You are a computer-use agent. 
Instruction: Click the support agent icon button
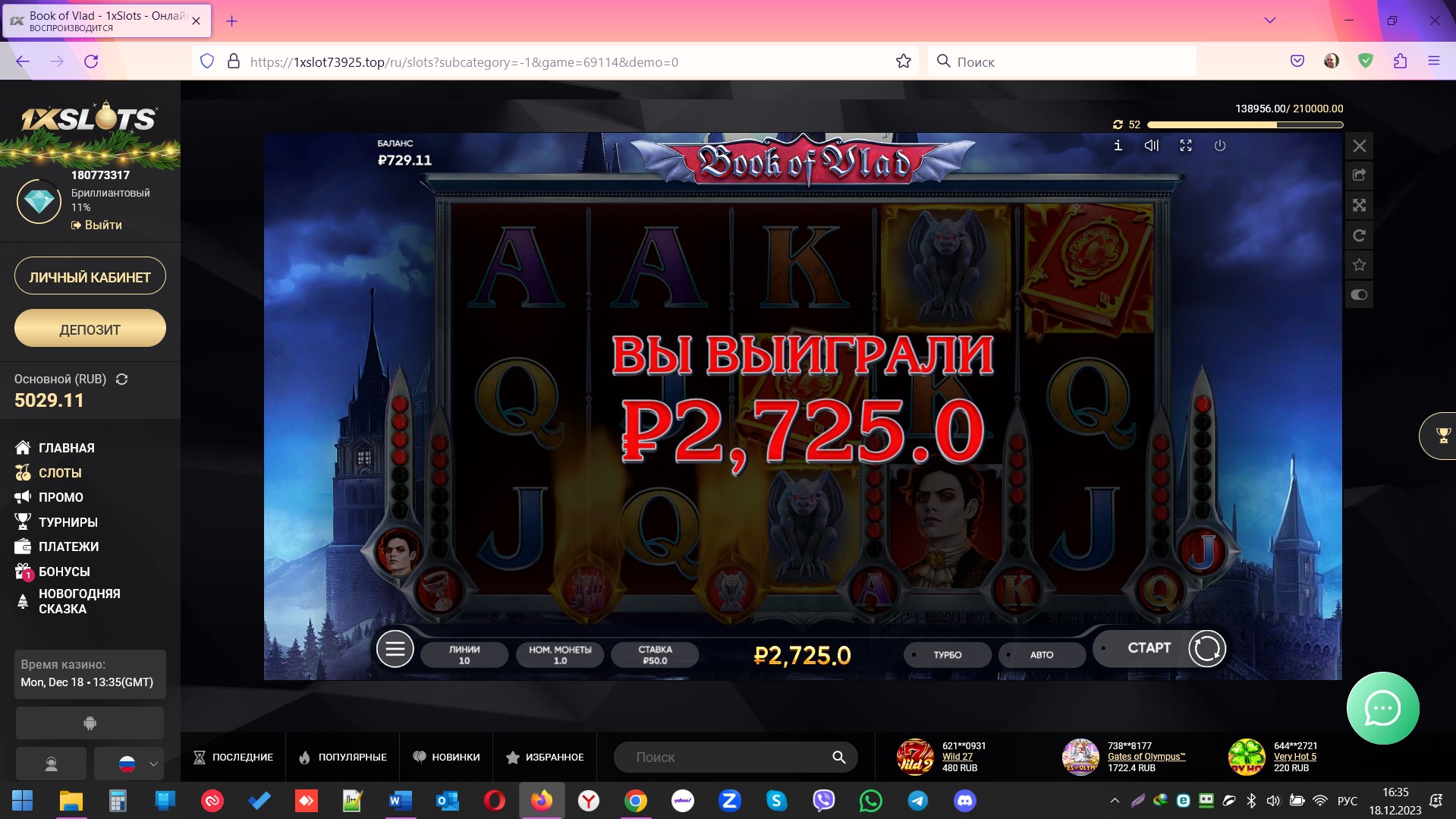52,764
